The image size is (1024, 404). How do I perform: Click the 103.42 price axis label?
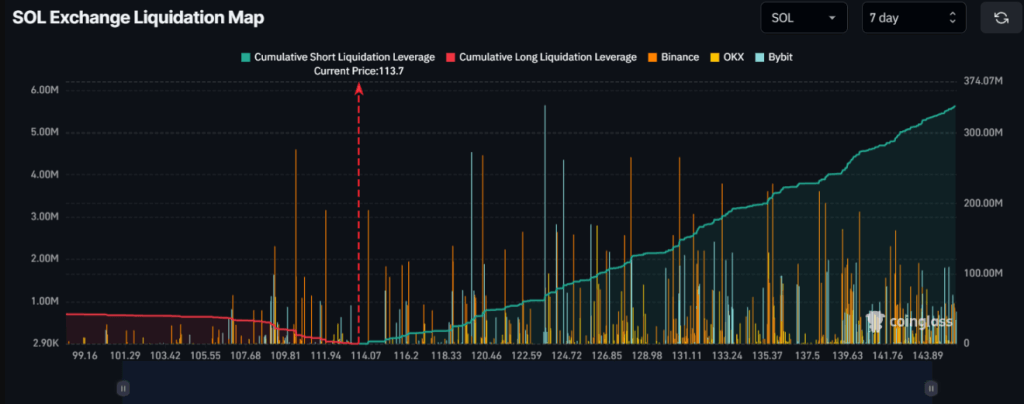[165, 356]
